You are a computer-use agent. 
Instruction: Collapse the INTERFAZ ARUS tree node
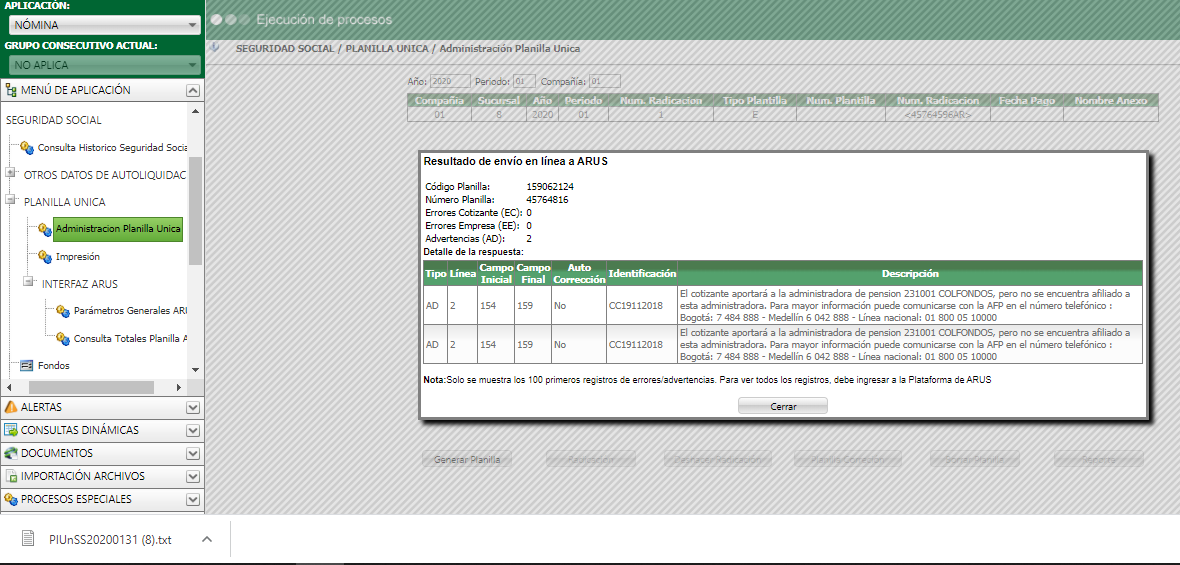pyautogui.click(x=29, y=281)
